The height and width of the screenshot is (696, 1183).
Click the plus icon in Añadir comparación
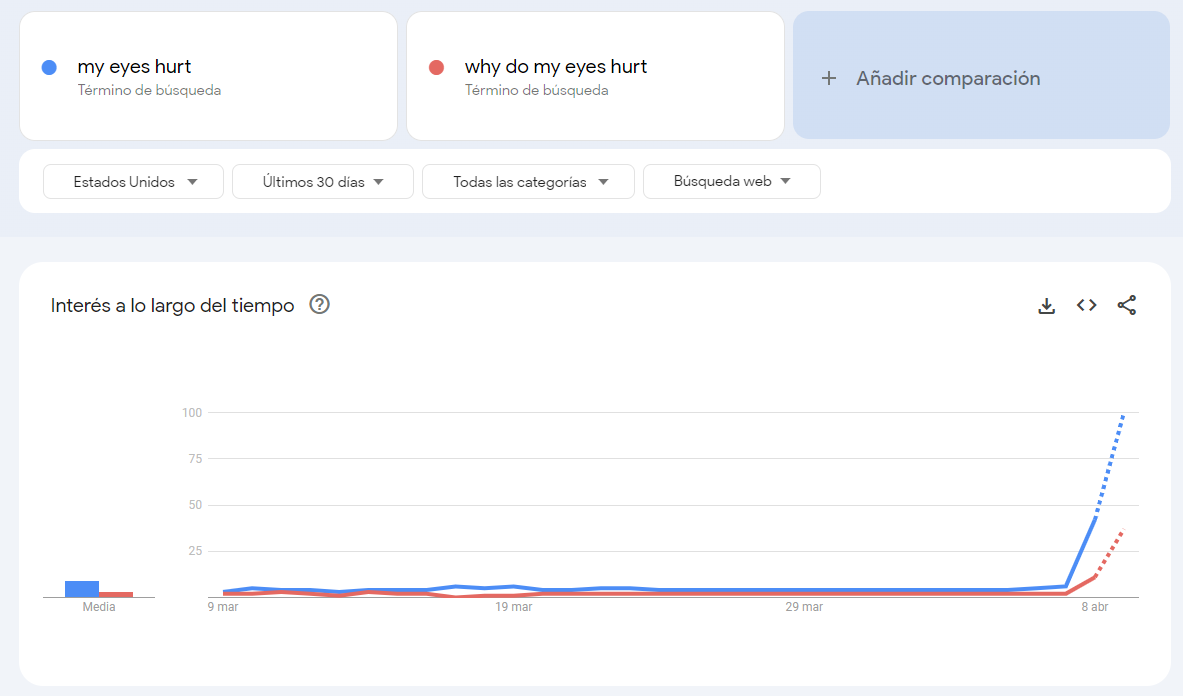tap(828, 78)
